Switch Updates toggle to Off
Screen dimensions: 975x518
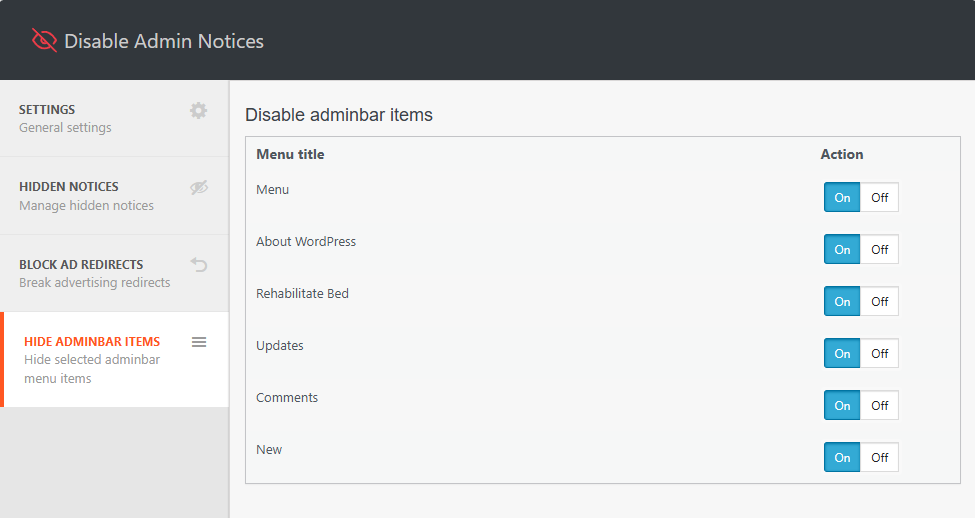point(879,353)
